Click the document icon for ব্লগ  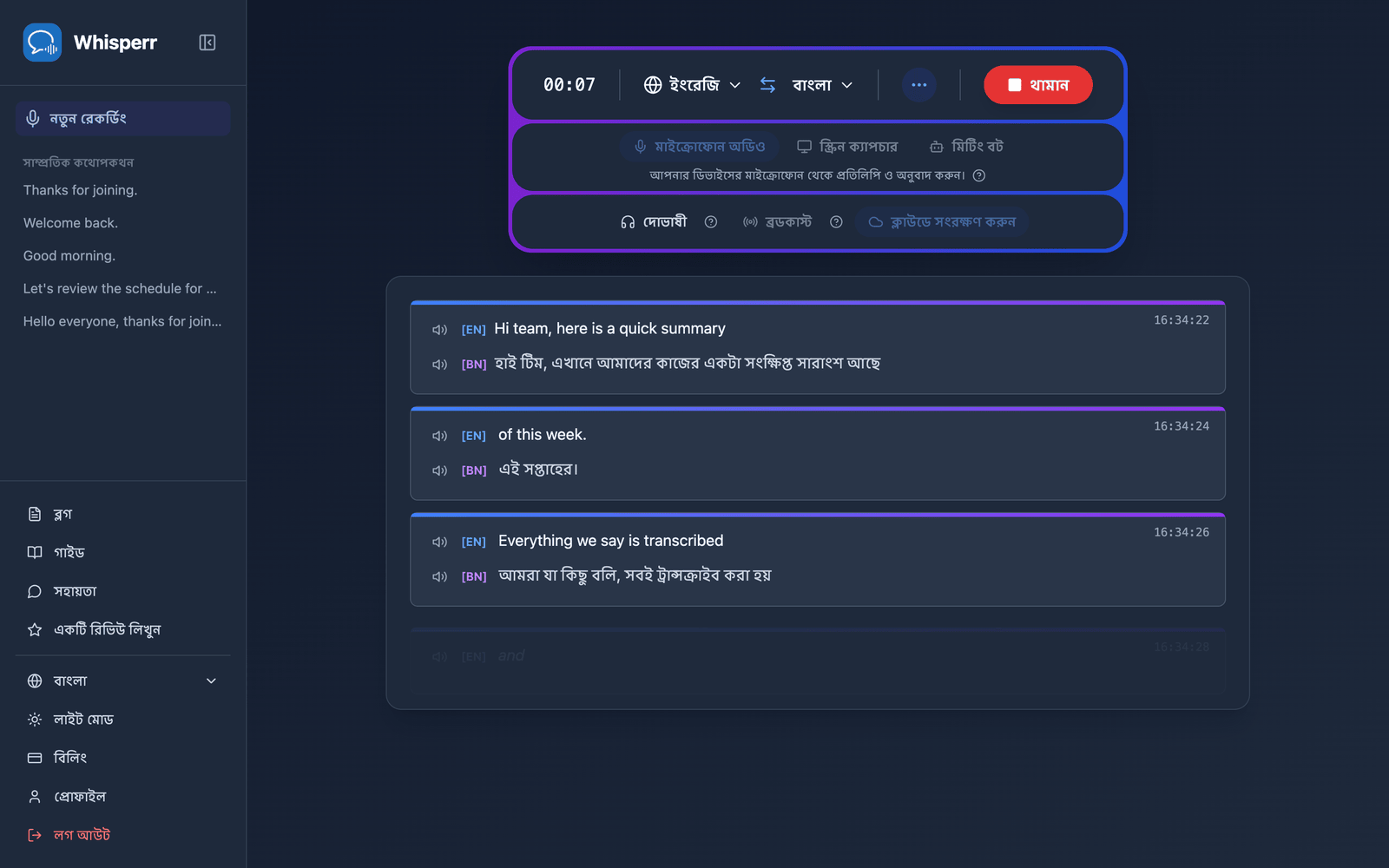coord(35,514)
